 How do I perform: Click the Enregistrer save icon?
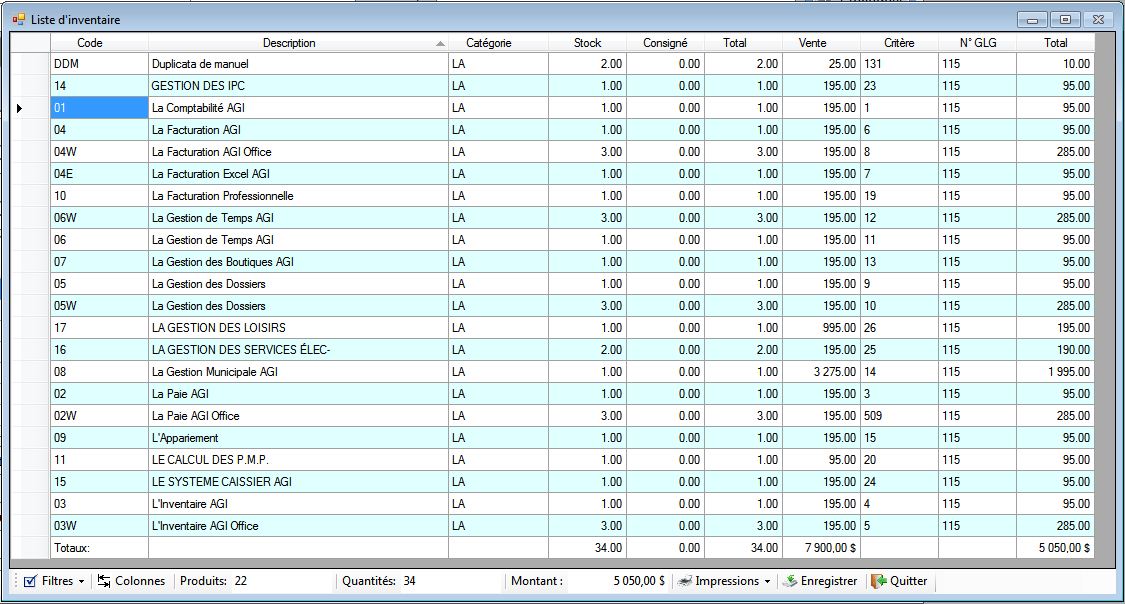click(789, 581)
